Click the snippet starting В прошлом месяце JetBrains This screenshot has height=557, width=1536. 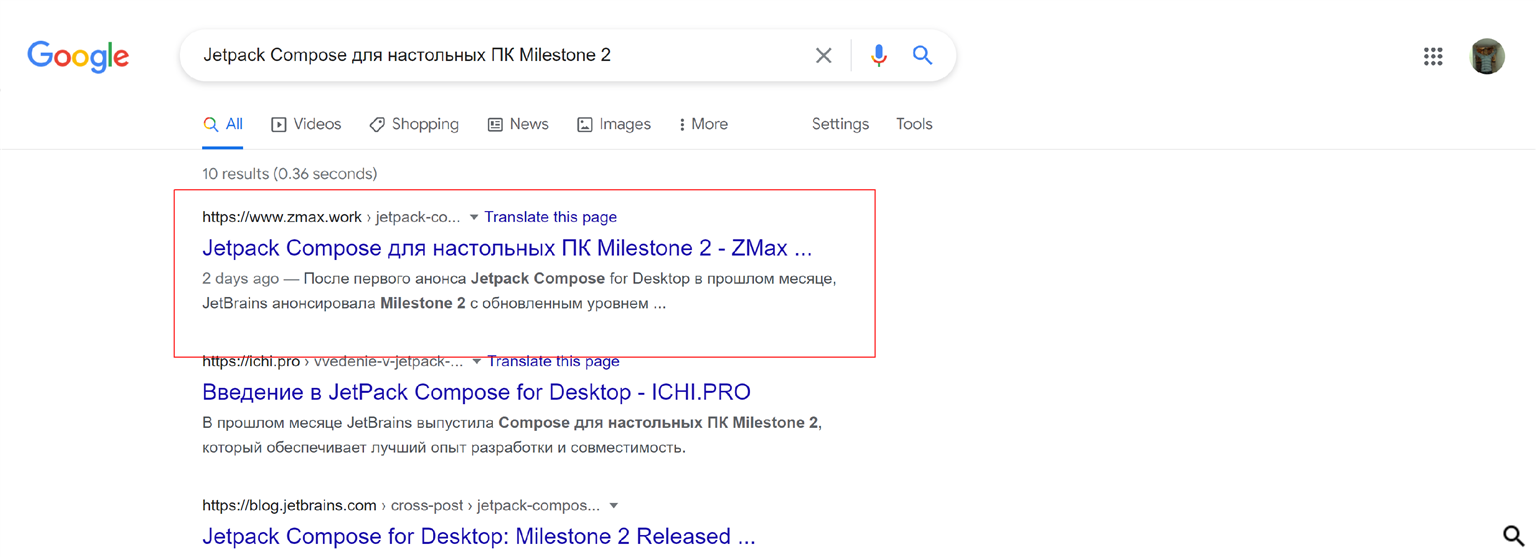pyautogui.click(x=512, y=435)
